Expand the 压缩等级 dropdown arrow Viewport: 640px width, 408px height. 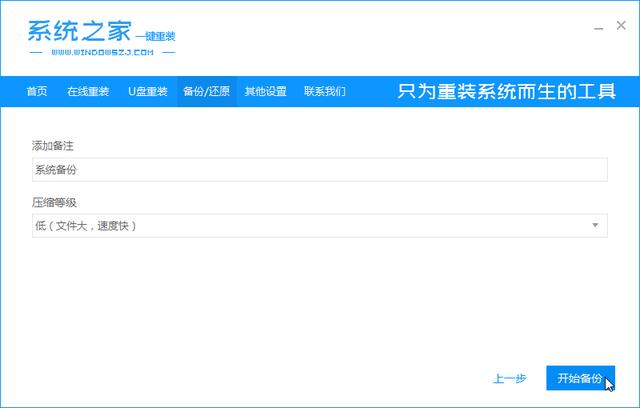click(595, 226)
